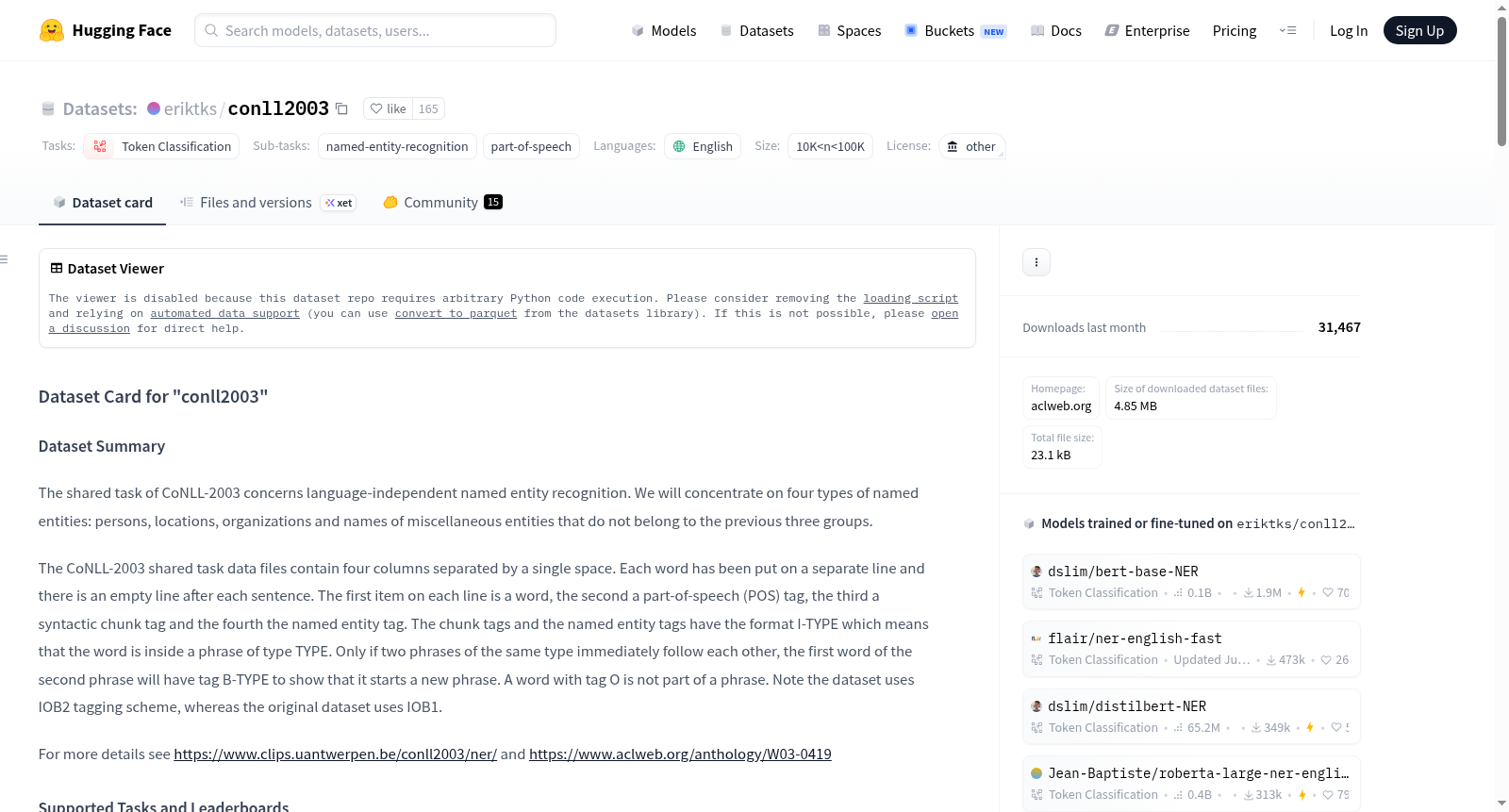
Task: Go to Spaces in the top navigation
Action: tap(849, 30)
